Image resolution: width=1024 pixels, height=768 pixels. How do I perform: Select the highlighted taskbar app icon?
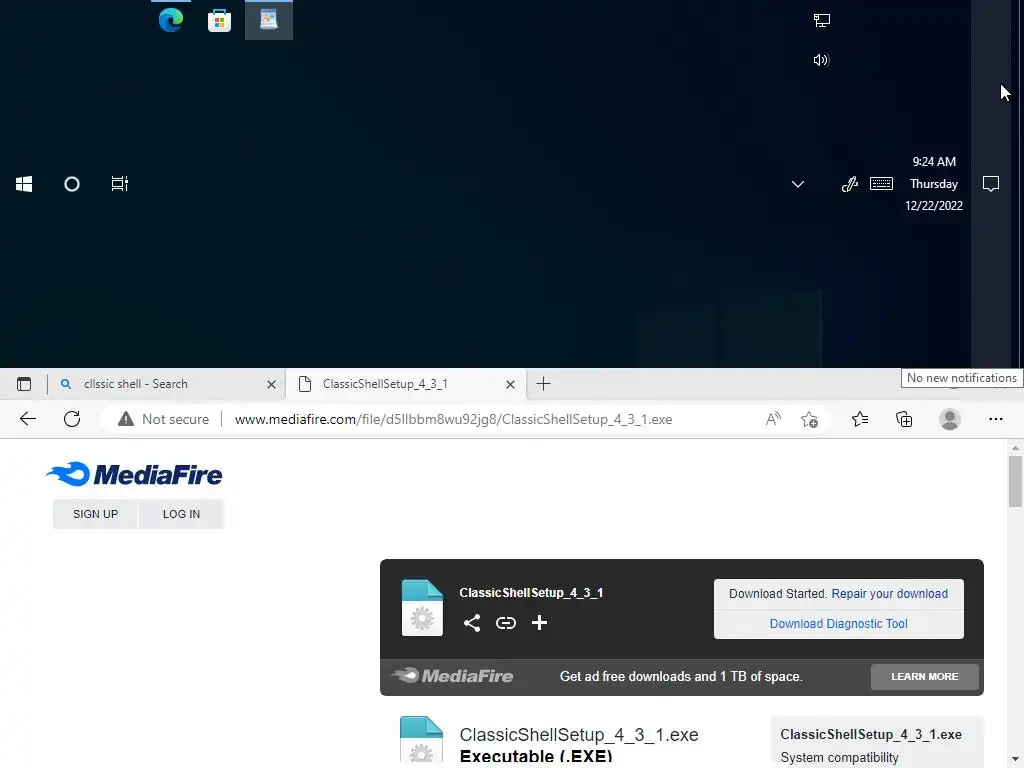click(269, 20)
